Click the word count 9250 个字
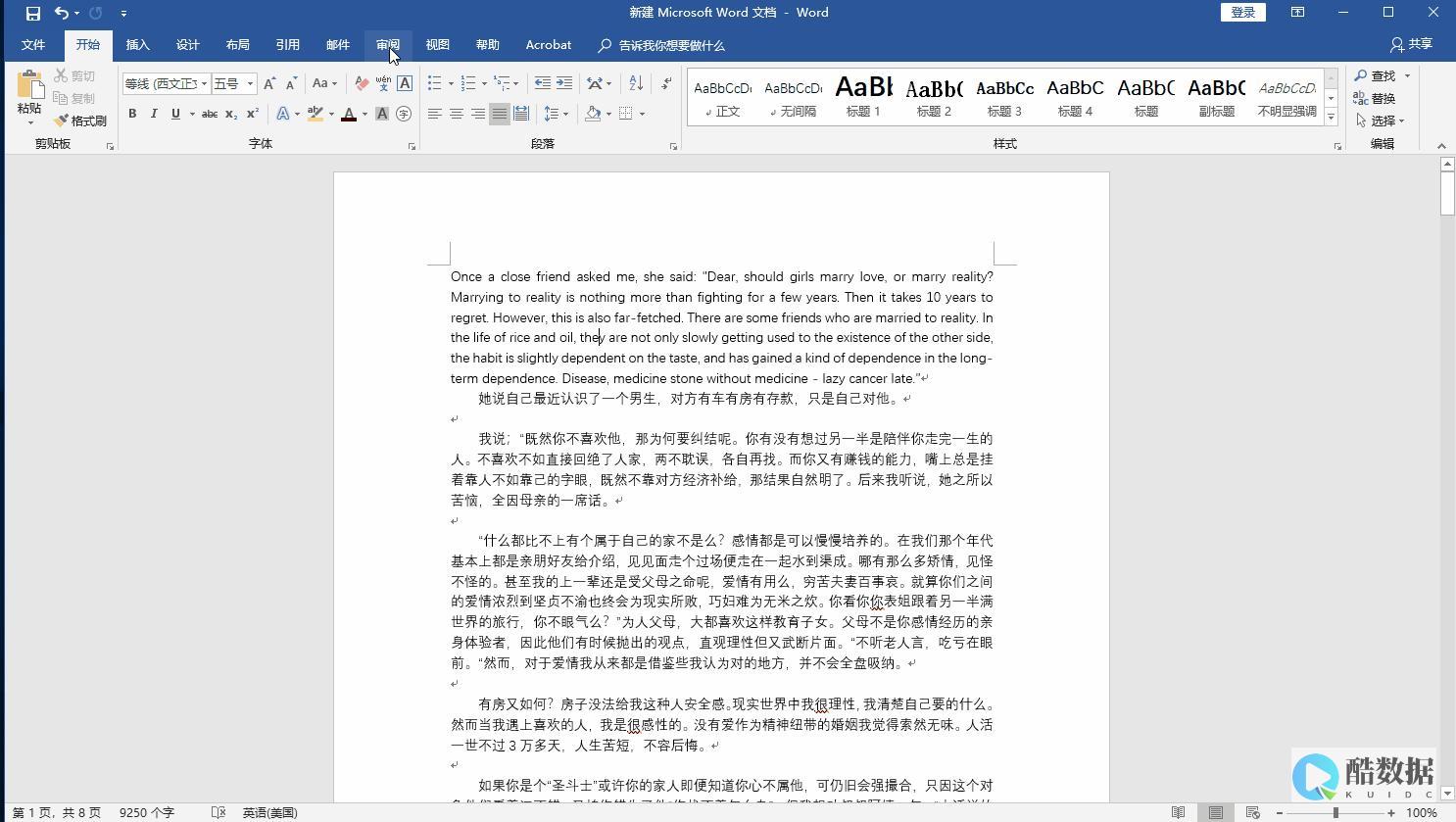 click(147, 812)
